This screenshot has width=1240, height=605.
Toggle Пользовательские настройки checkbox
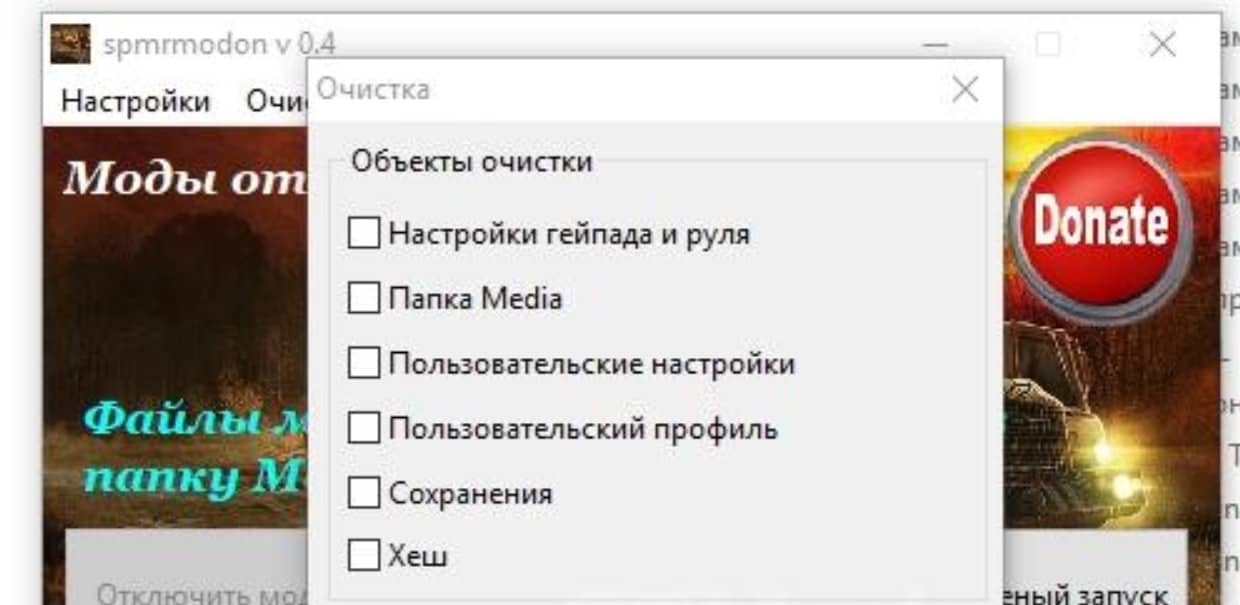tap(364, 363)
